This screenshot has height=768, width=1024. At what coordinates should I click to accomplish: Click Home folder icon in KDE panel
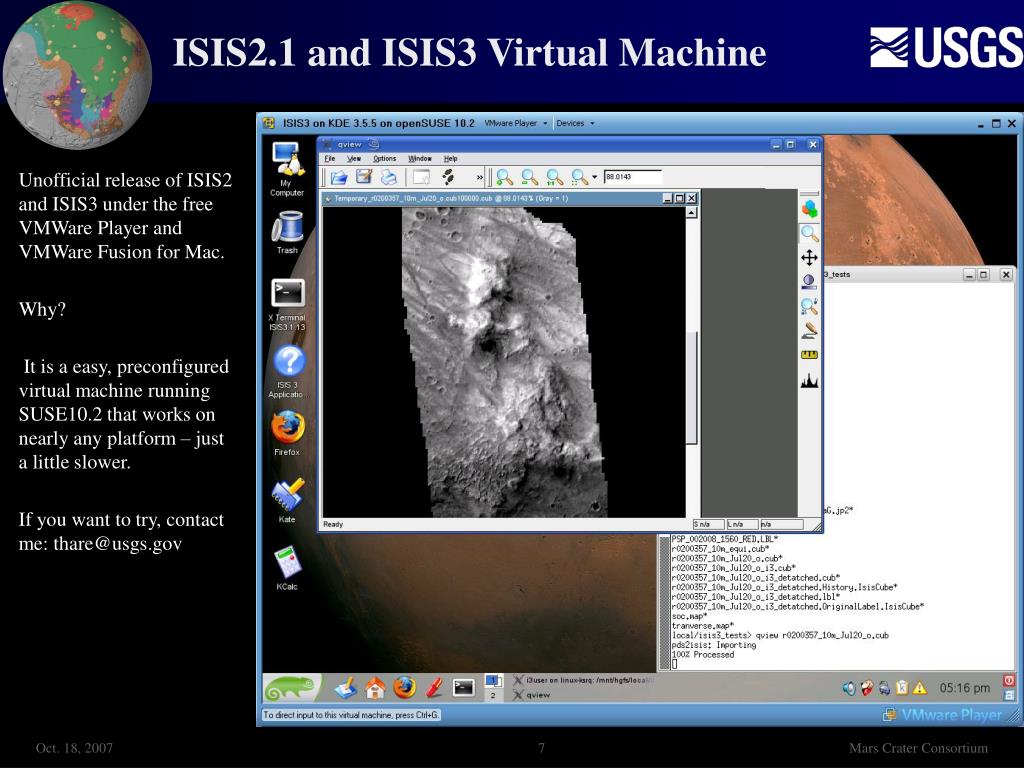coord(375,688)
